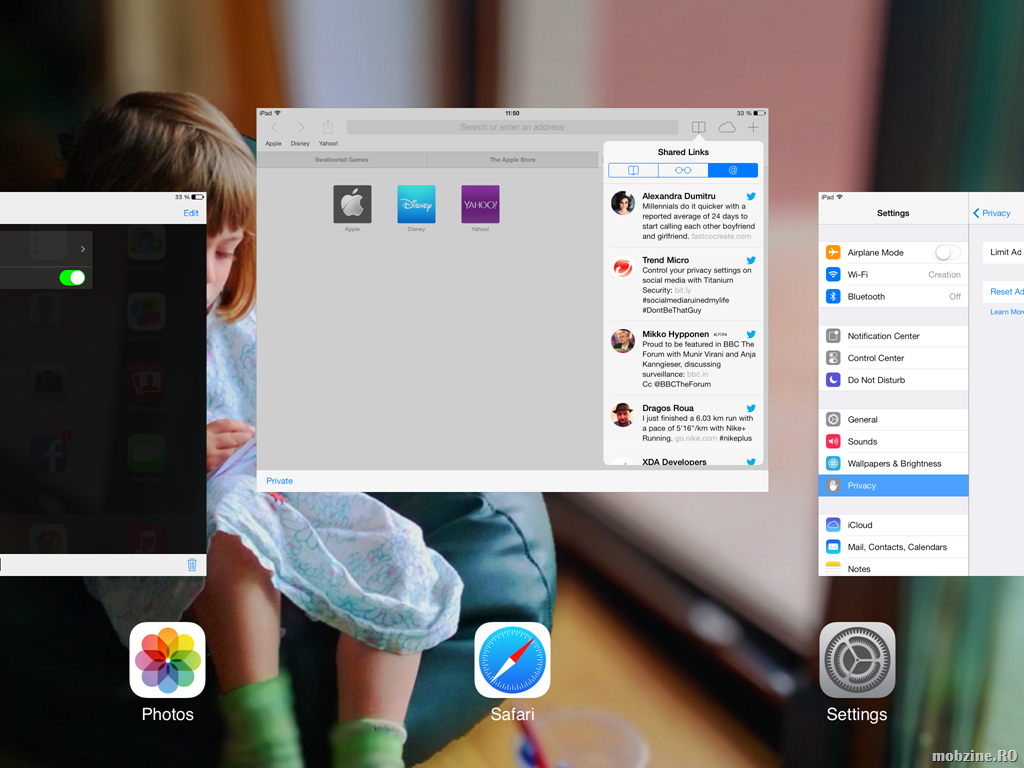Switch to the Swallowtail Games tab

[341, 160]
